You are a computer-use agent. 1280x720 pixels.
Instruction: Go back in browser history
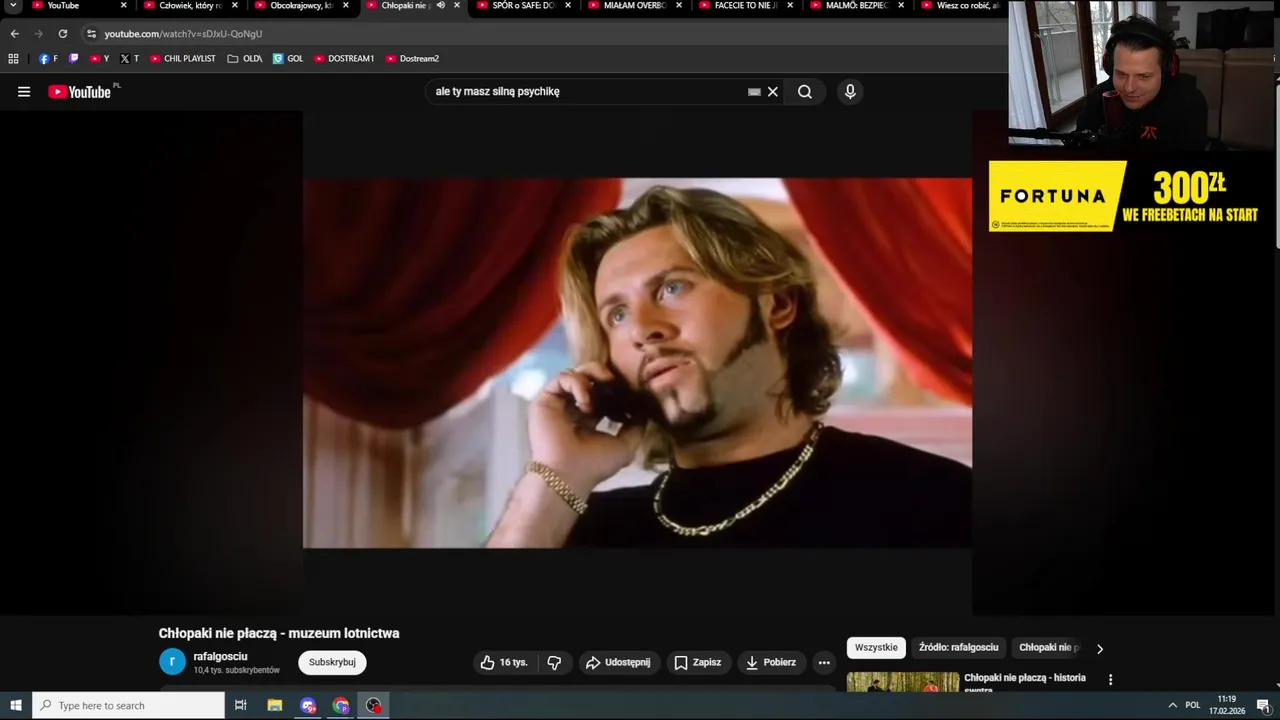14,33
